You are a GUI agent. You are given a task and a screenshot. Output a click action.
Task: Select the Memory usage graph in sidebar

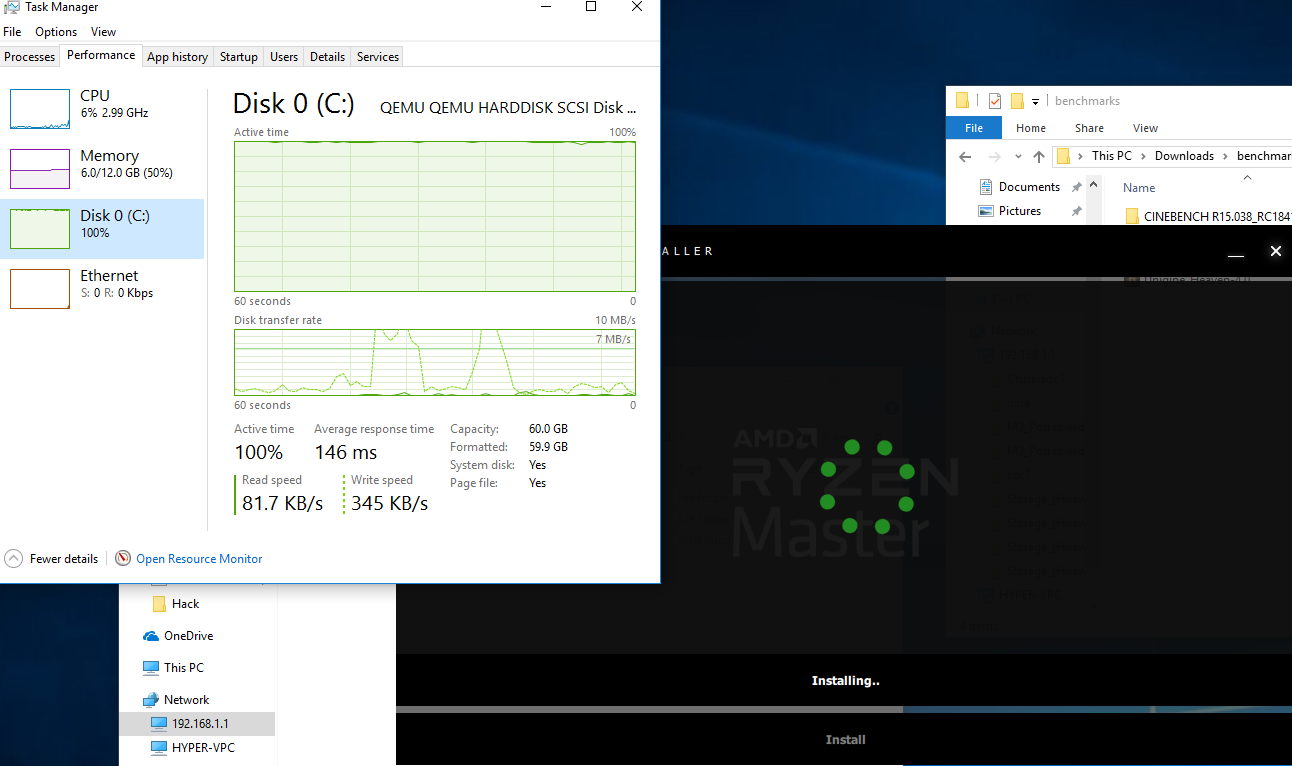coord(40,169)
